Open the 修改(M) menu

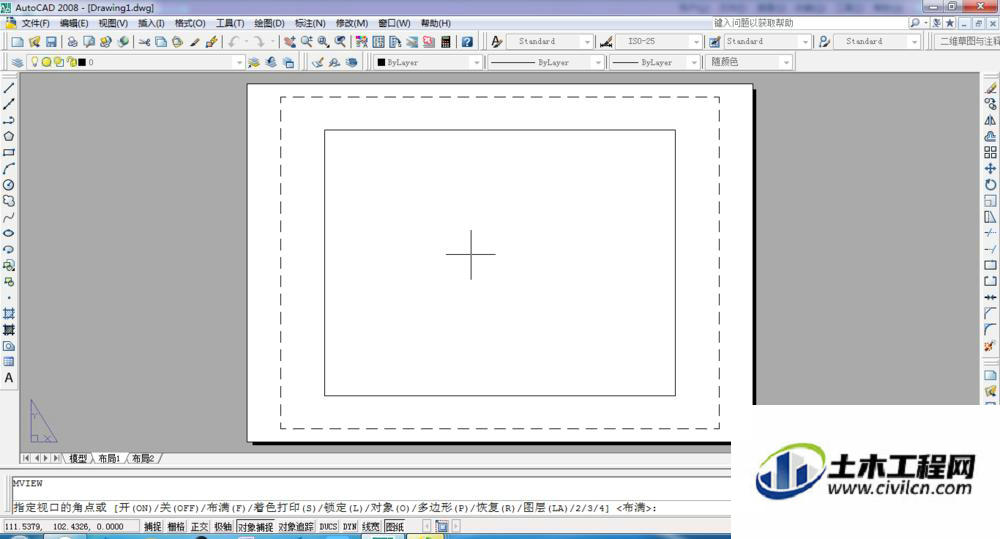(x=352, y=23)
